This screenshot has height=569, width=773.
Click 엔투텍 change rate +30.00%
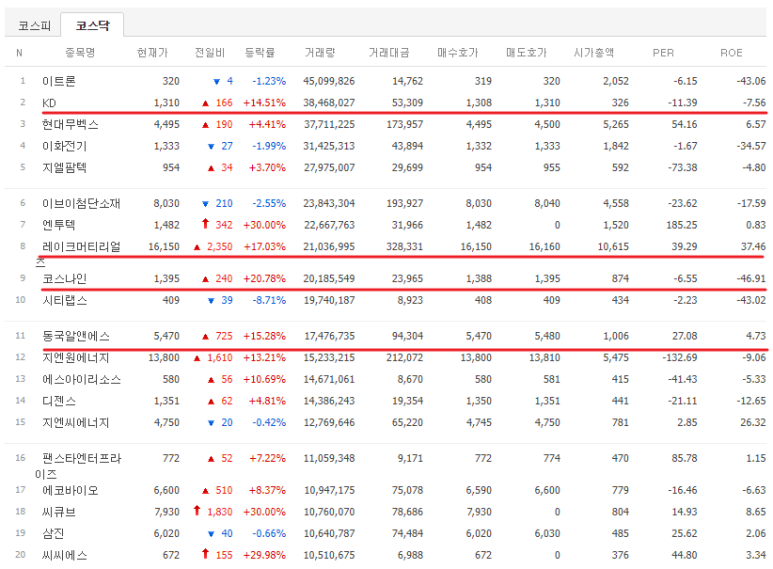tap(264, 225)
